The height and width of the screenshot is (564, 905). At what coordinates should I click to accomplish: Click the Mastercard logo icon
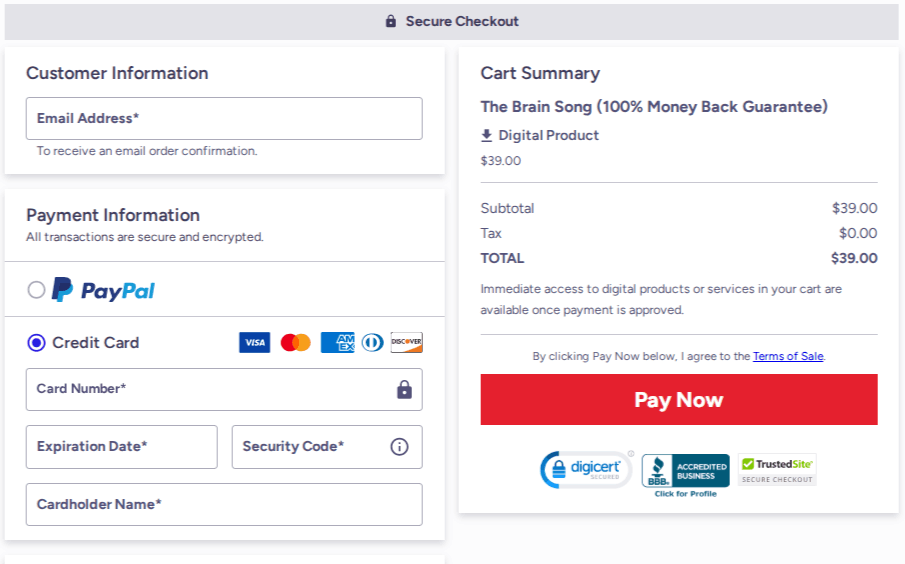[x=295, y=343]
